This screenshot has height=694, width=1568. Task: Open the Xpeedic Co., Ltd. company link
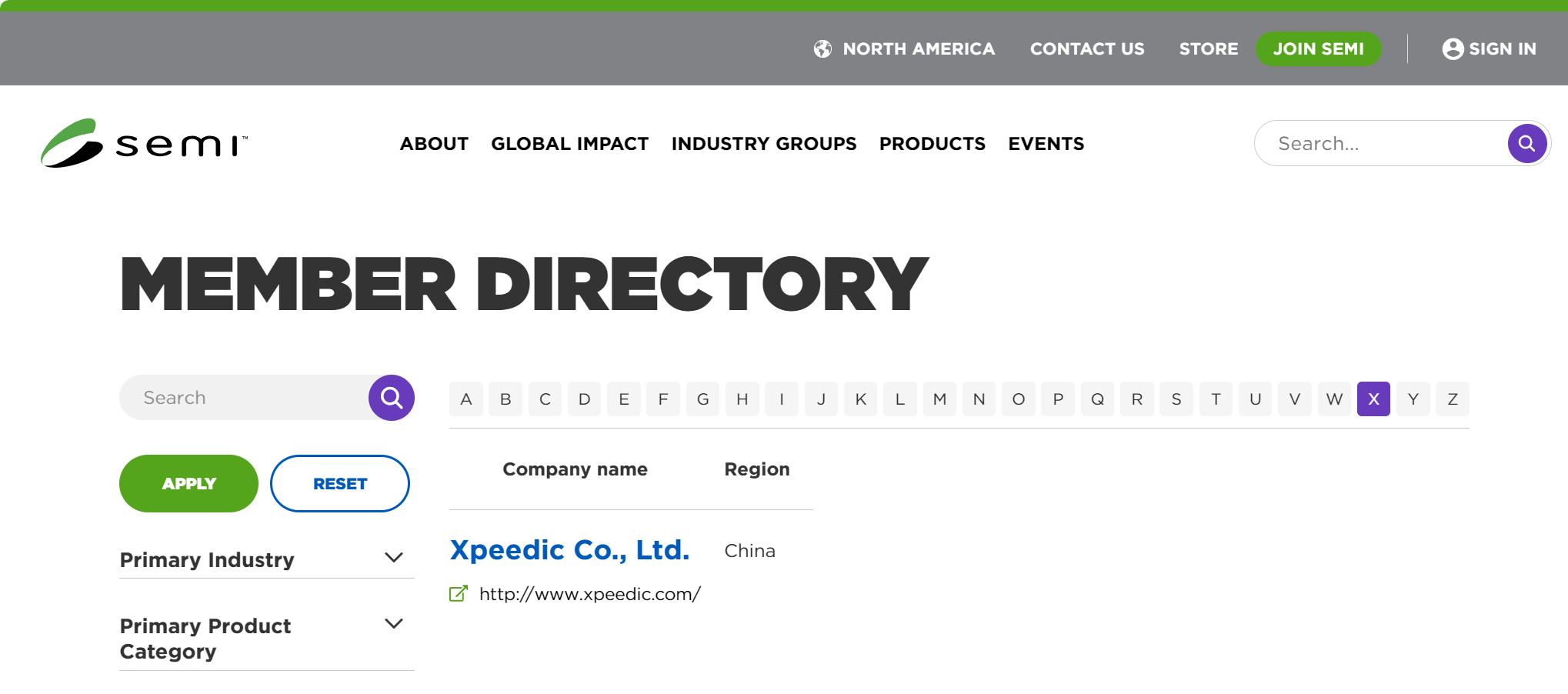pos(569,550)
